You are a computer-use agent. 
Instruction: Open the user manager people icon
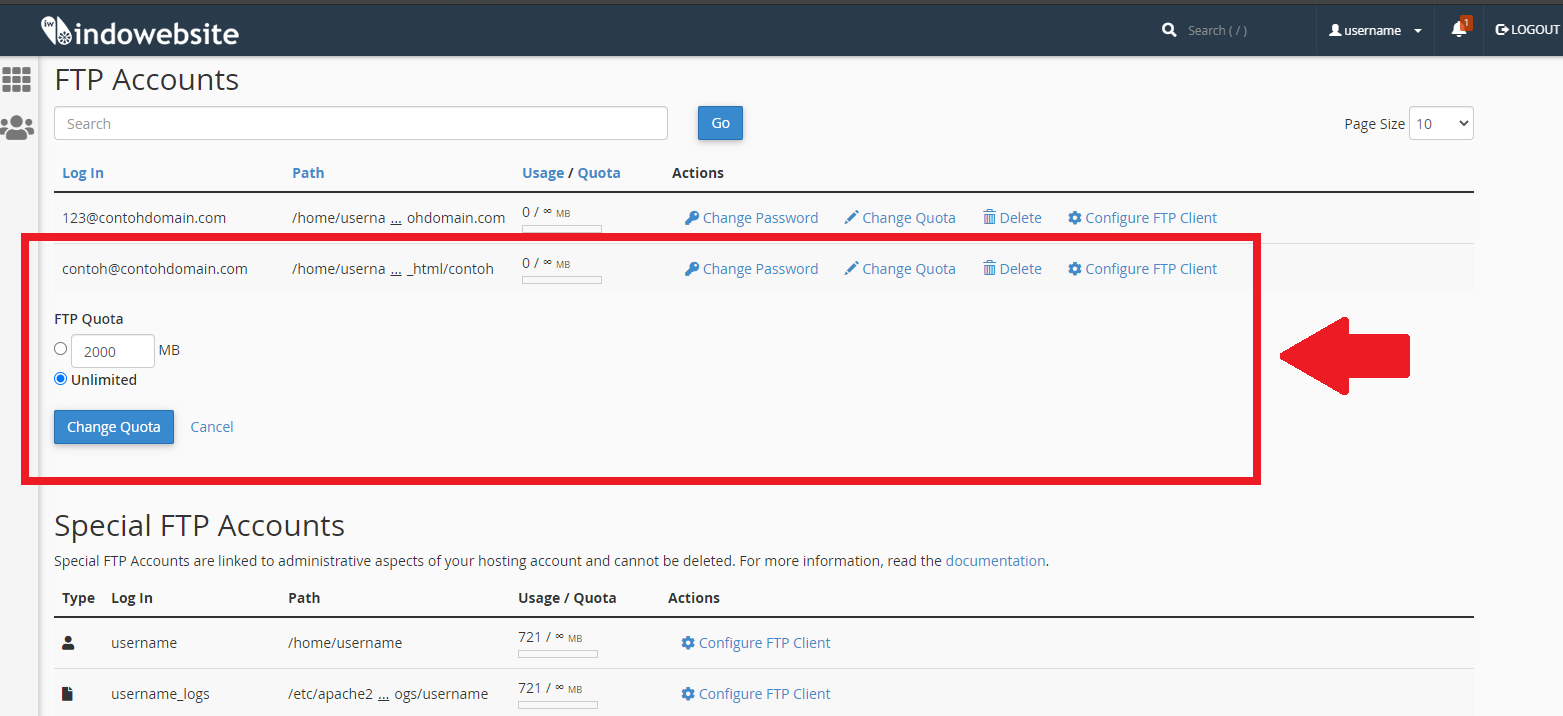click(x=17, y=127)
